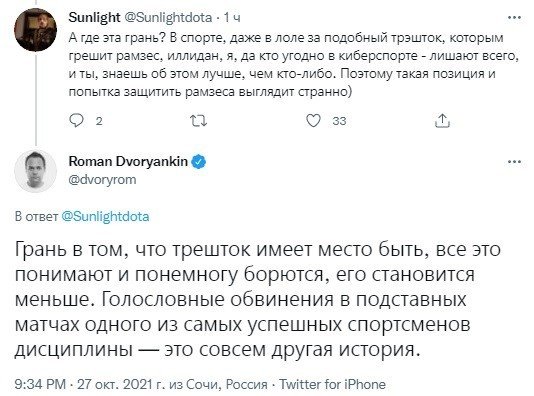The width and height of the screenshot is (534, 396).
Task: Click the share icon on Sunlight's tweet
Action: click(442, 121)
